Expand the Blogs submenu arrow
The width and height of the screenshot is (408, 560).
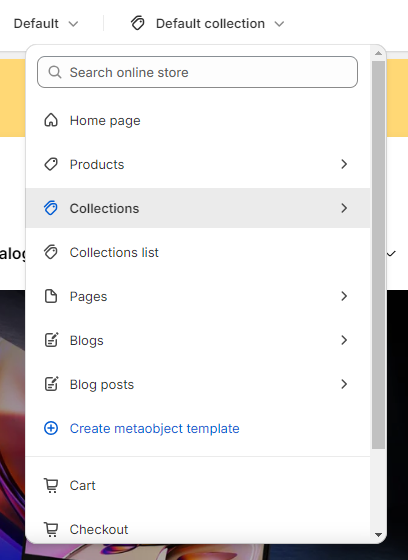click(x=344, y=340)
